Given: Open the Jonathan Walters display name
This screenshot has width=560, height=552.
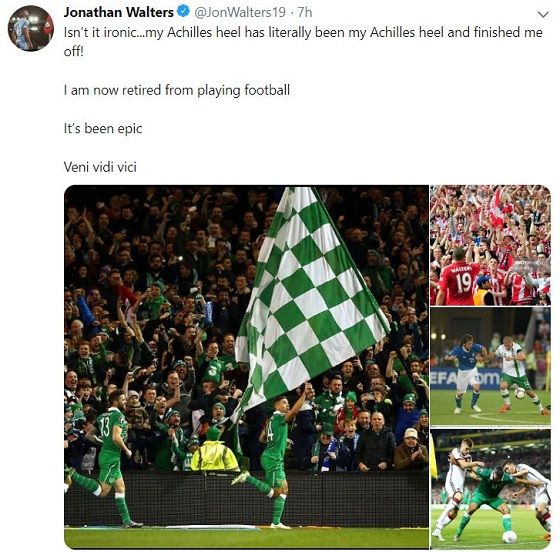Looking at the screenshot, I should (x=119, y=12).
